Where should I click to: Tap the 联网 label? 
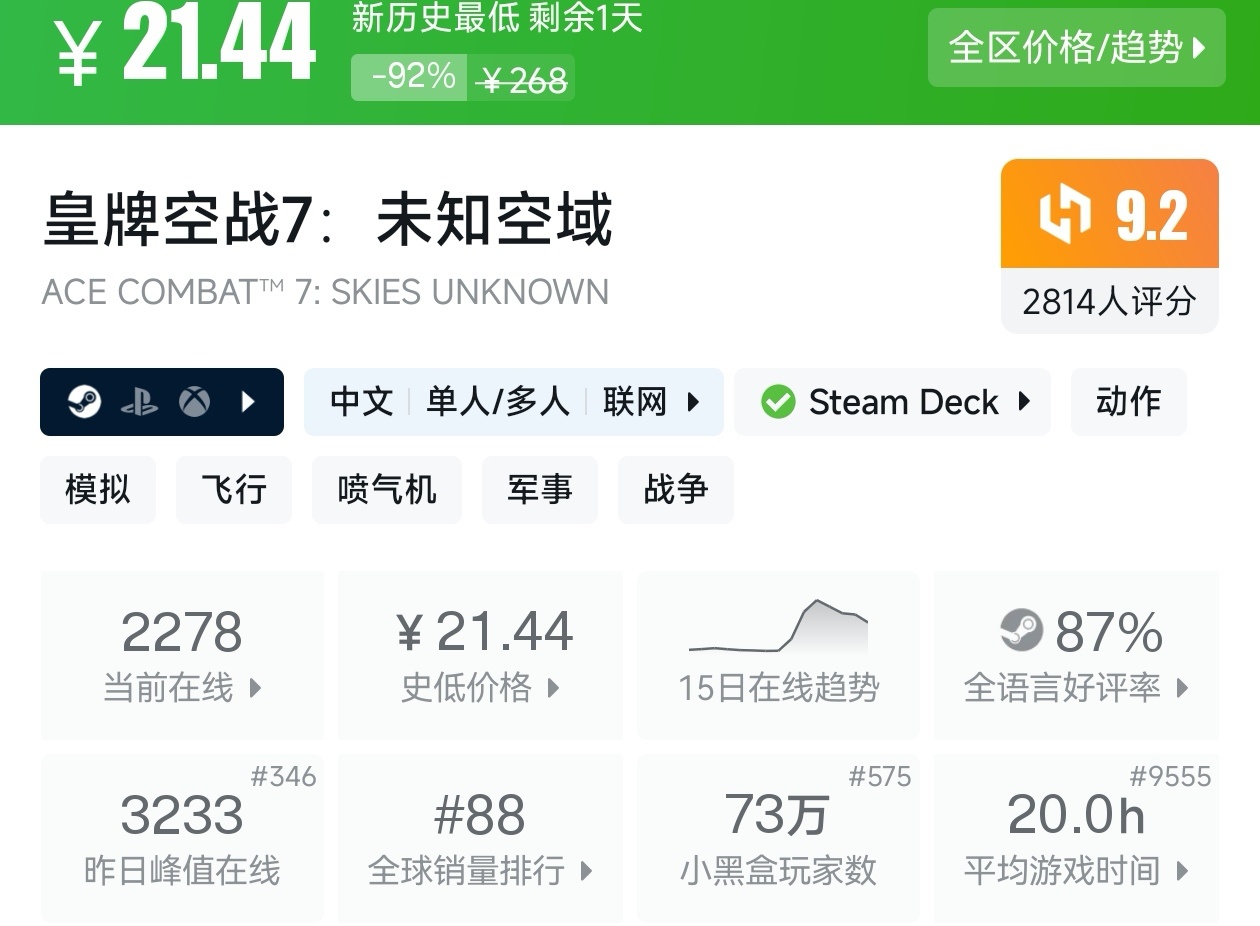[635, 402]
